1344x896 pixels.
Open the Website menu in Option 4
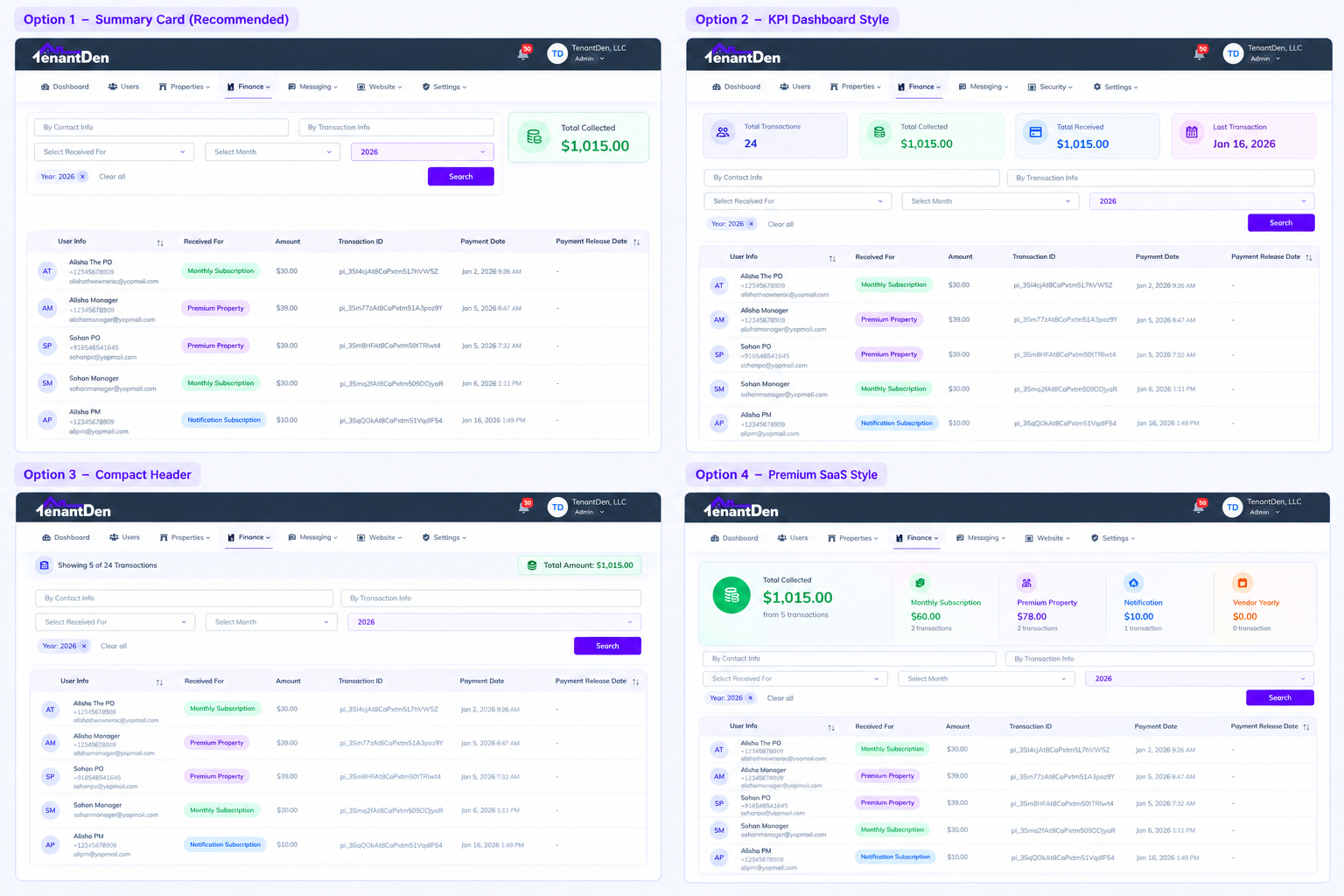click(1047, 538)
